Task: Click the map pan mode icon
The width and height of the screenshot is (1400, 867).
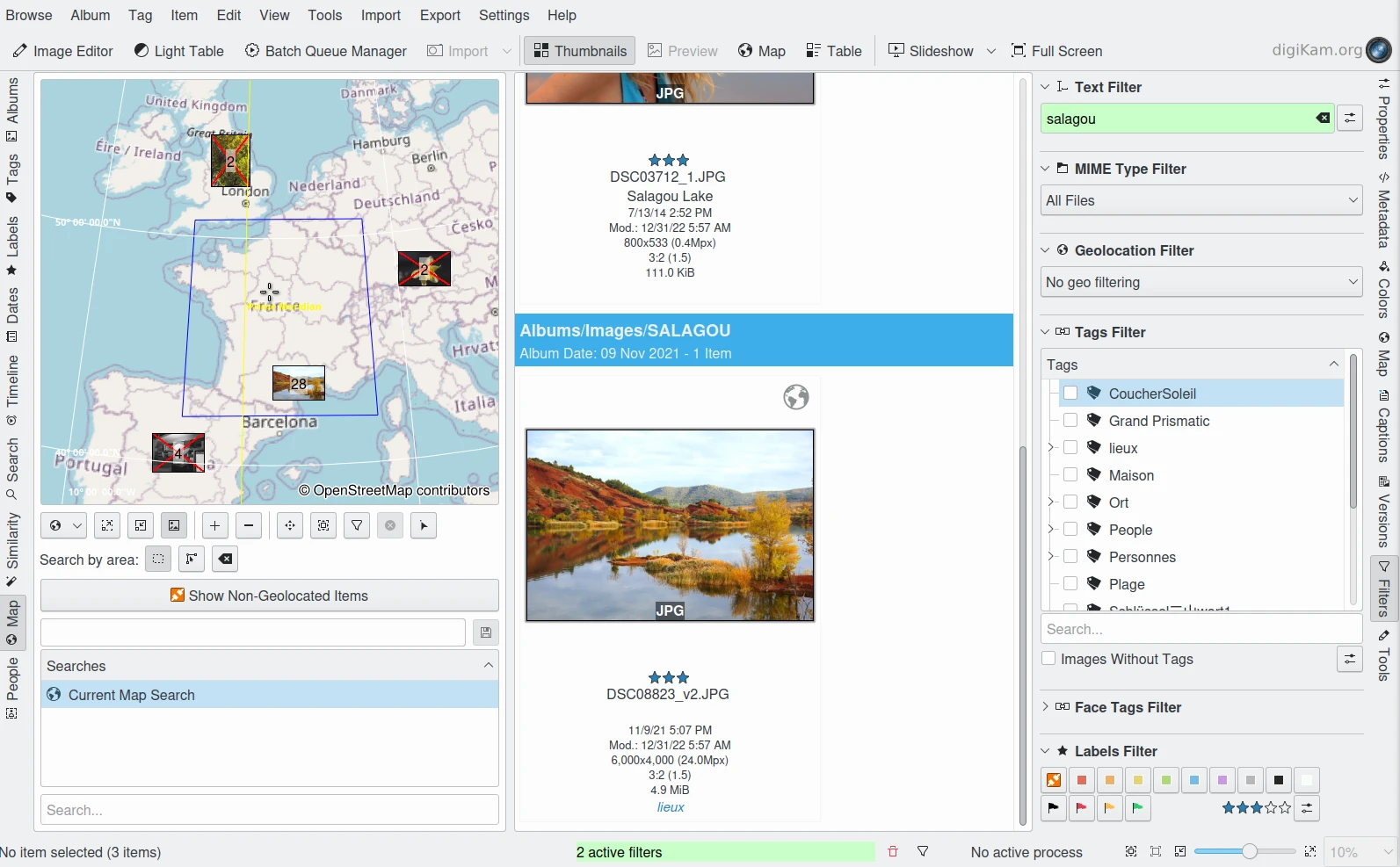Action: 290,526
